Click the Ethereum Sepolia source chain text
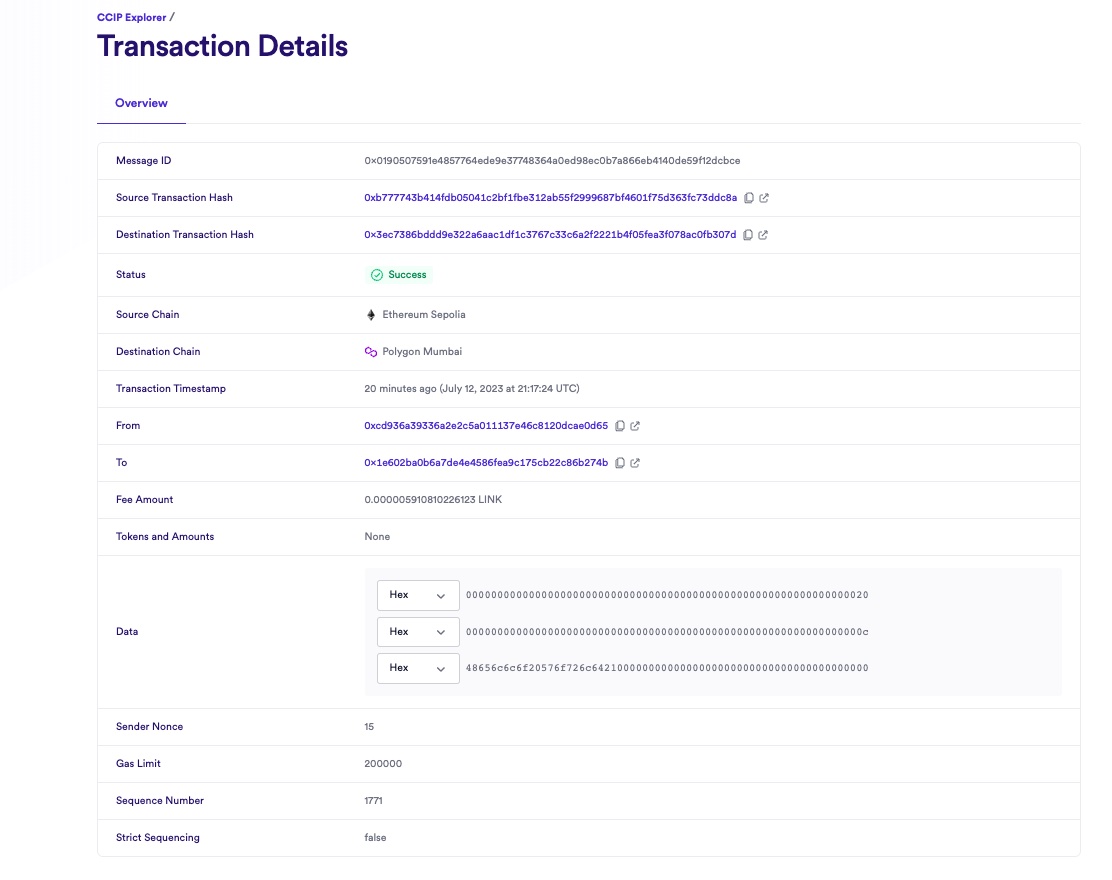 click(423, 315)
